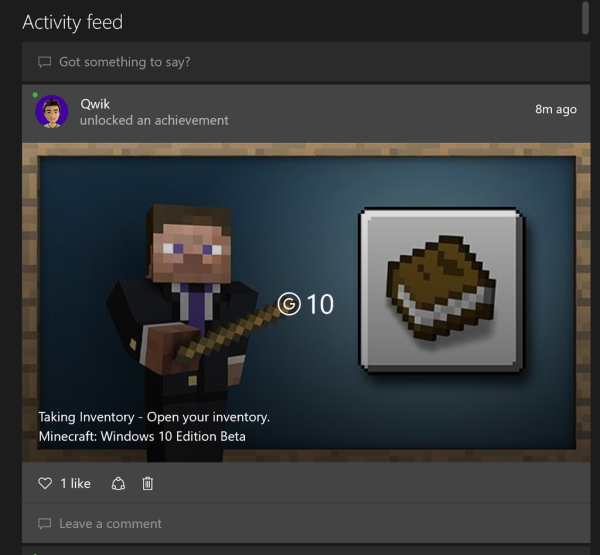The image size is (600, 555).
Task: Open the Taking Inventory achievement image
Action: [x=306, y=302]
